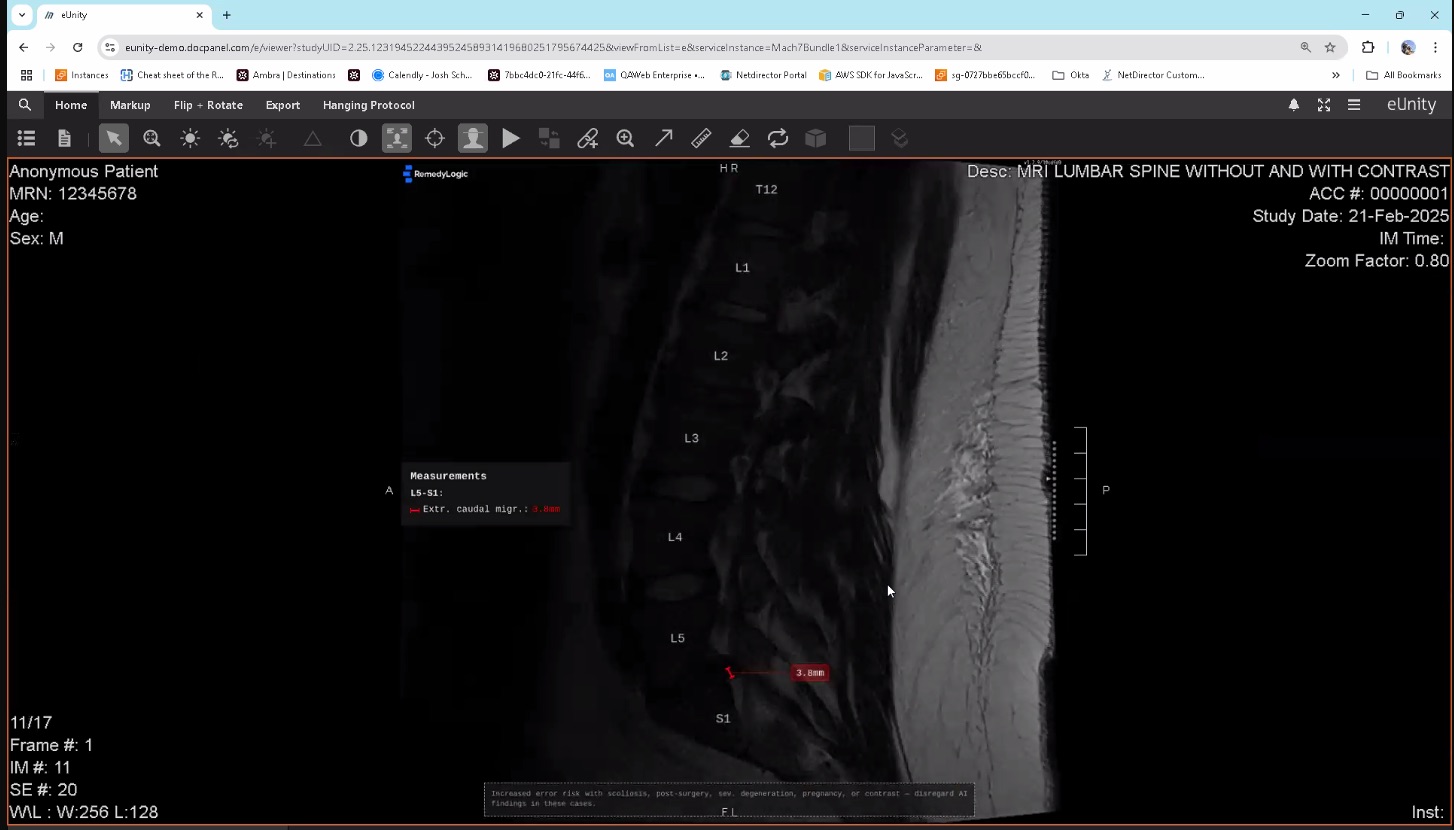Click the window level presets sun icon
The image size is (1454, 830).
[x=228, y=139]
